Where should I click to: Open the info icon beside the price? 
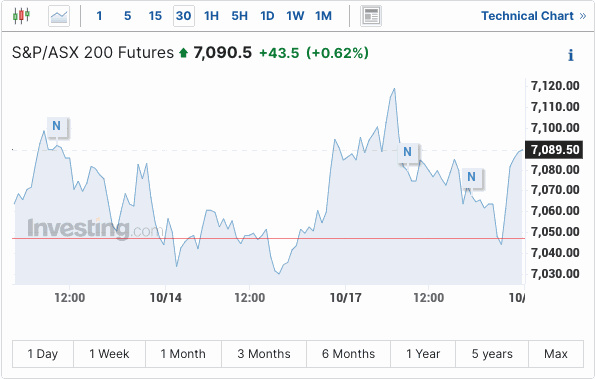click(570, 55)
